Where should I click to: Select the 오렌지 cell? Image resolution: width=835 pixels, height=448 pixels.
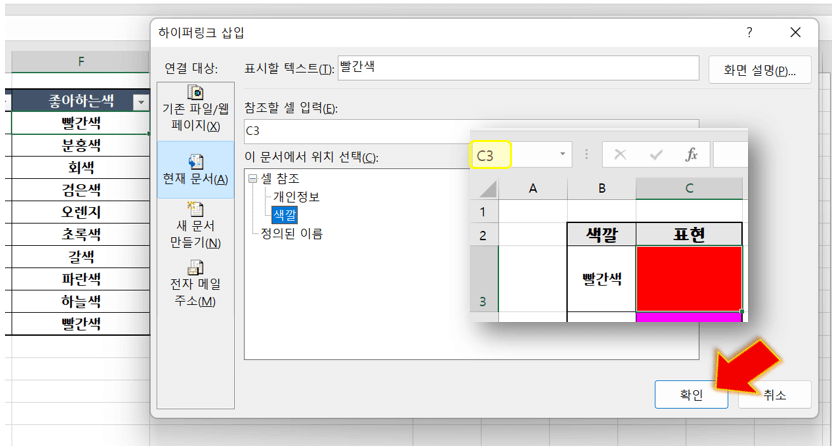pos(80,213)
